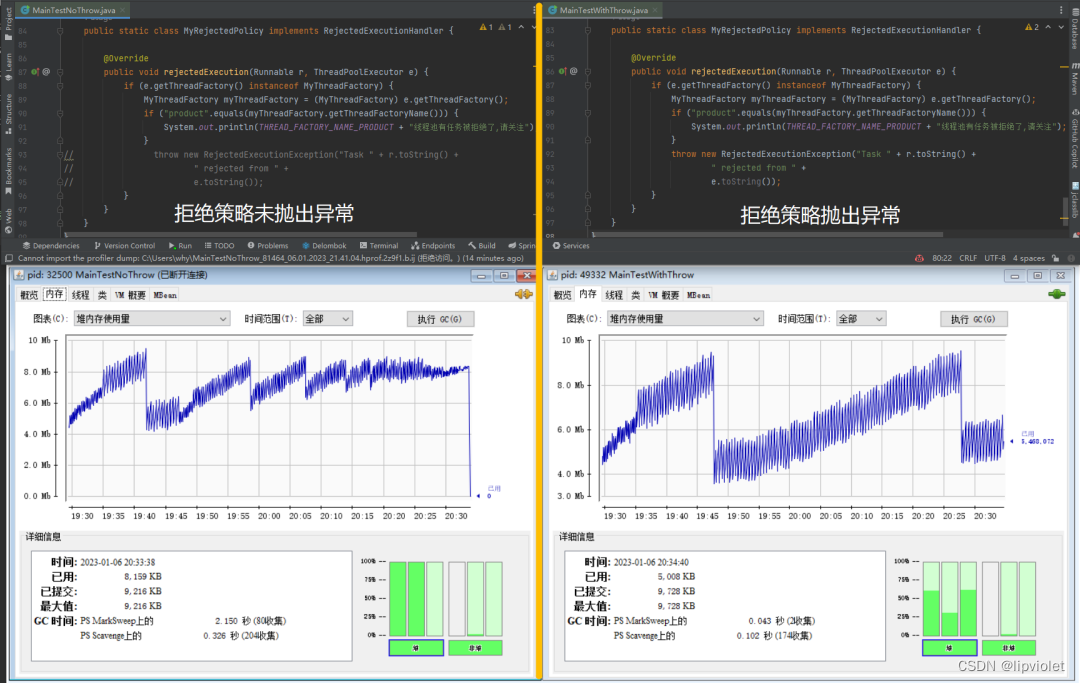Click the warning indicator in MainTestWithThrow editor
1080x683 pixels.
pyautogui.click(x=1032, y=27)
